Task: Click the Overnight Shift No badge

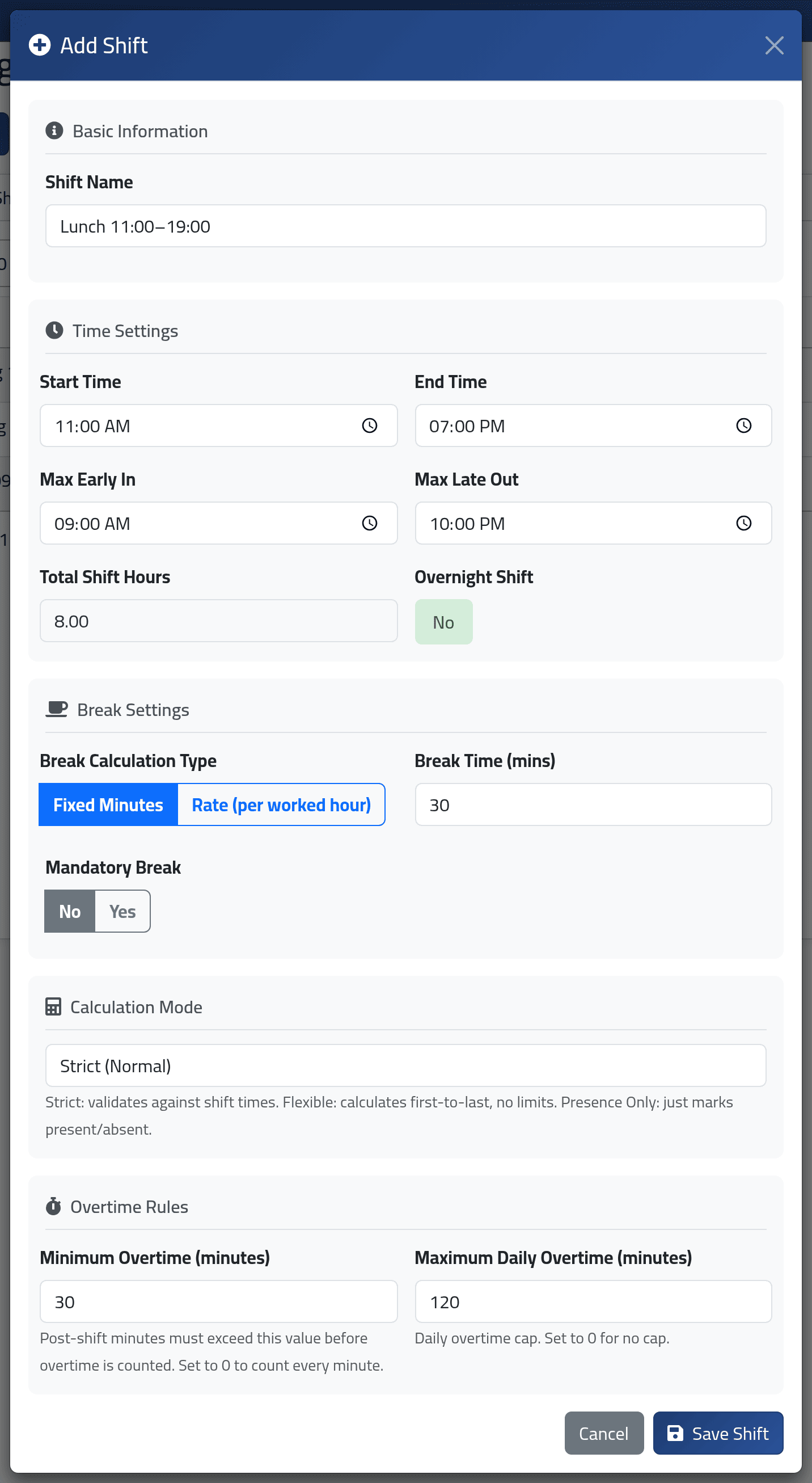Action: click(443, 622)
